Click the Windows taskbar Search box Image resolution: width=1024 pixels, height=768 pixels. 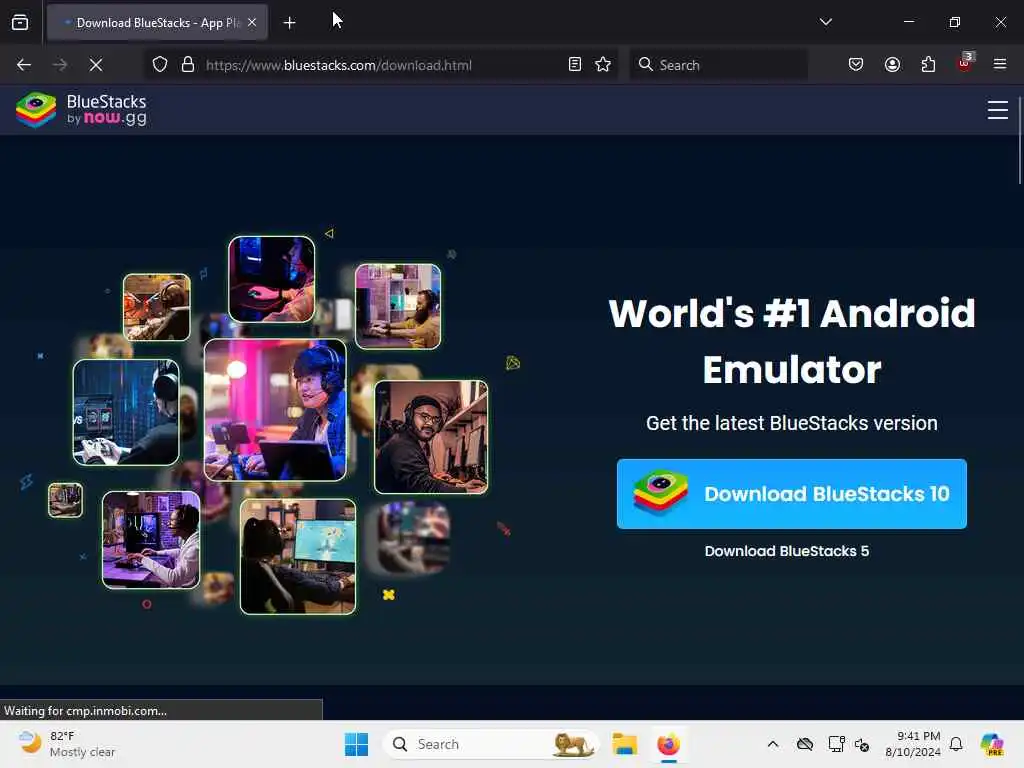point(491,744)
